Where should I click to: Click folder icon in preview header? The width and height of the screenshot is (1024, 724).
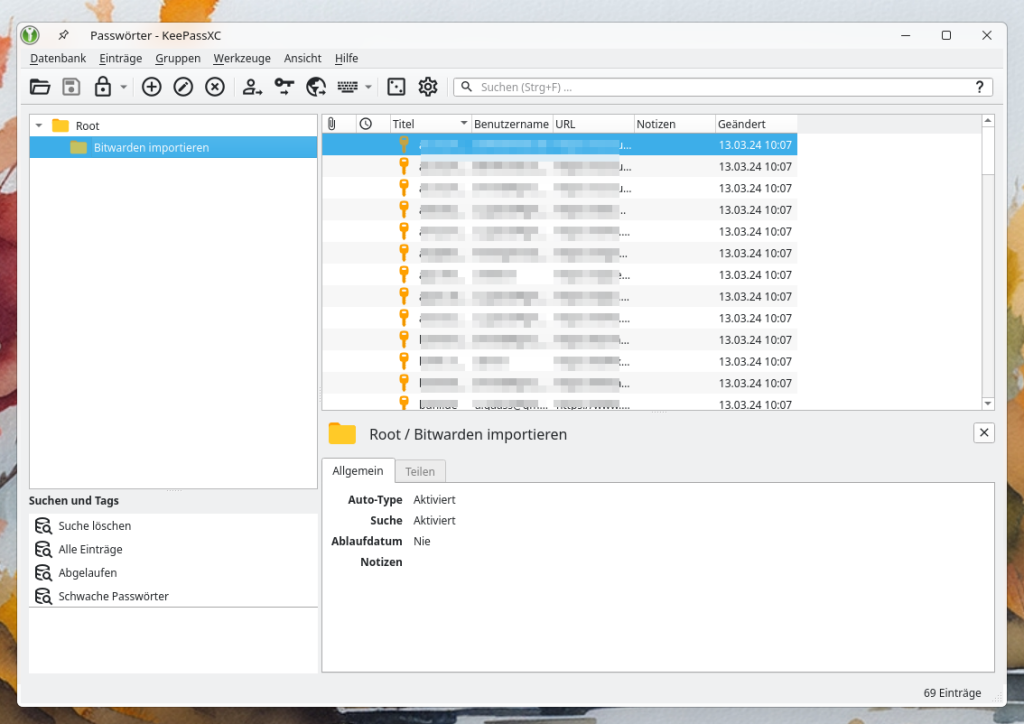pos(342,433)
